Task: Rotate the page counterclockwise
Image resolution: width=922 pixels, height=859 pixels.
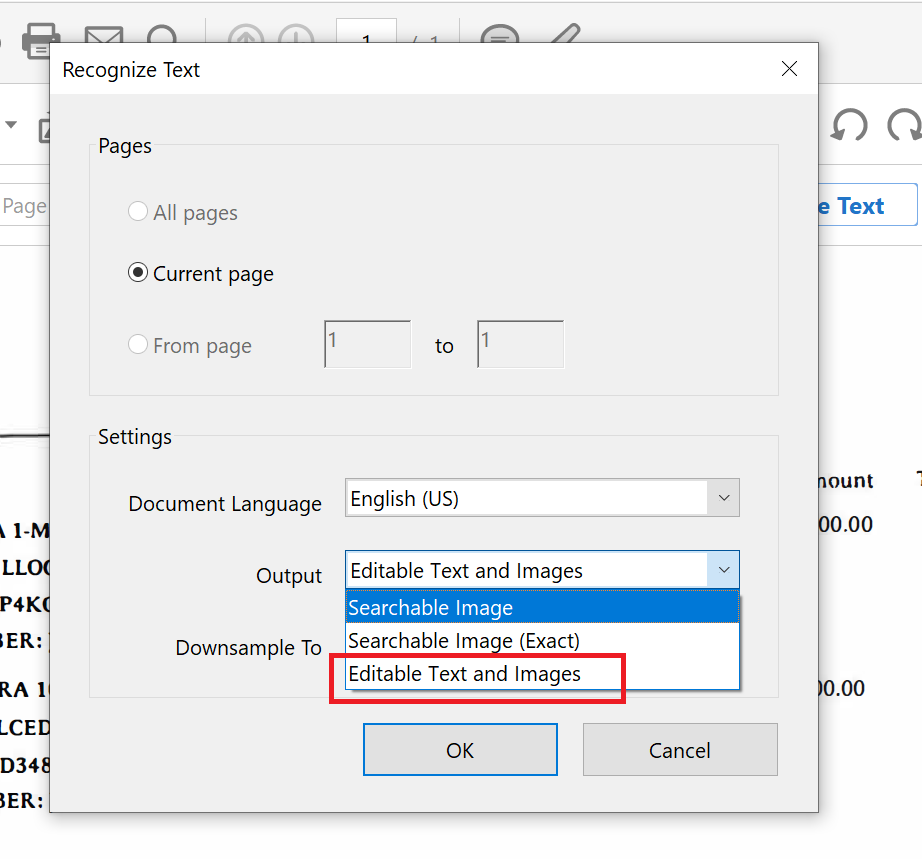Action: [x=849, y=126]
